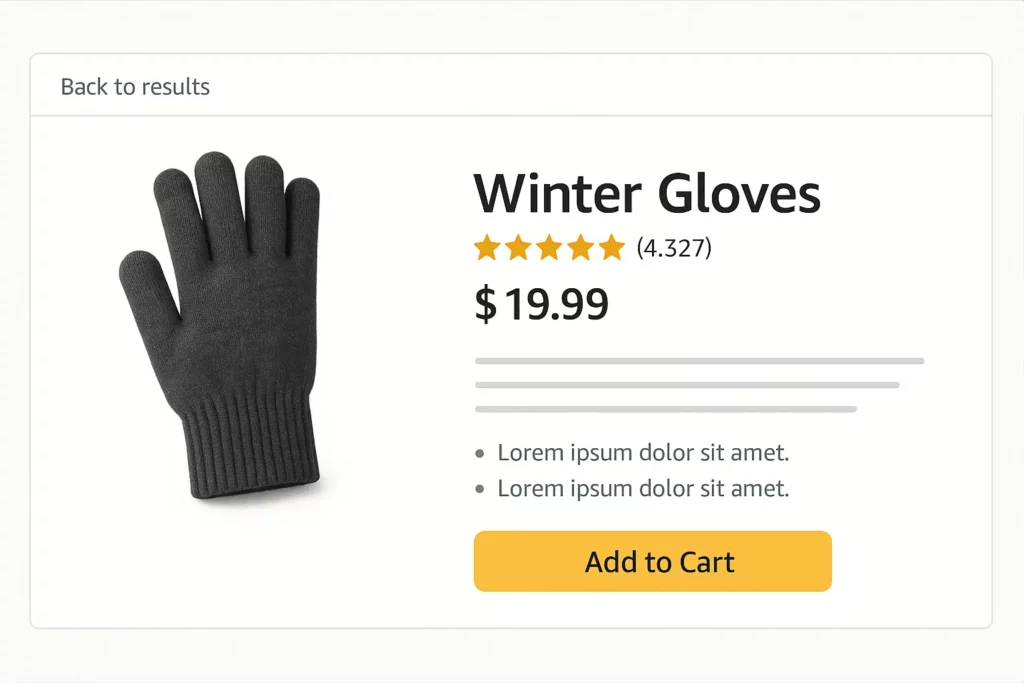The width and height of the screenshot is (1024, 683).
Task: Click the second Lorem ipsum bullet text
Action: coord(643,489)
